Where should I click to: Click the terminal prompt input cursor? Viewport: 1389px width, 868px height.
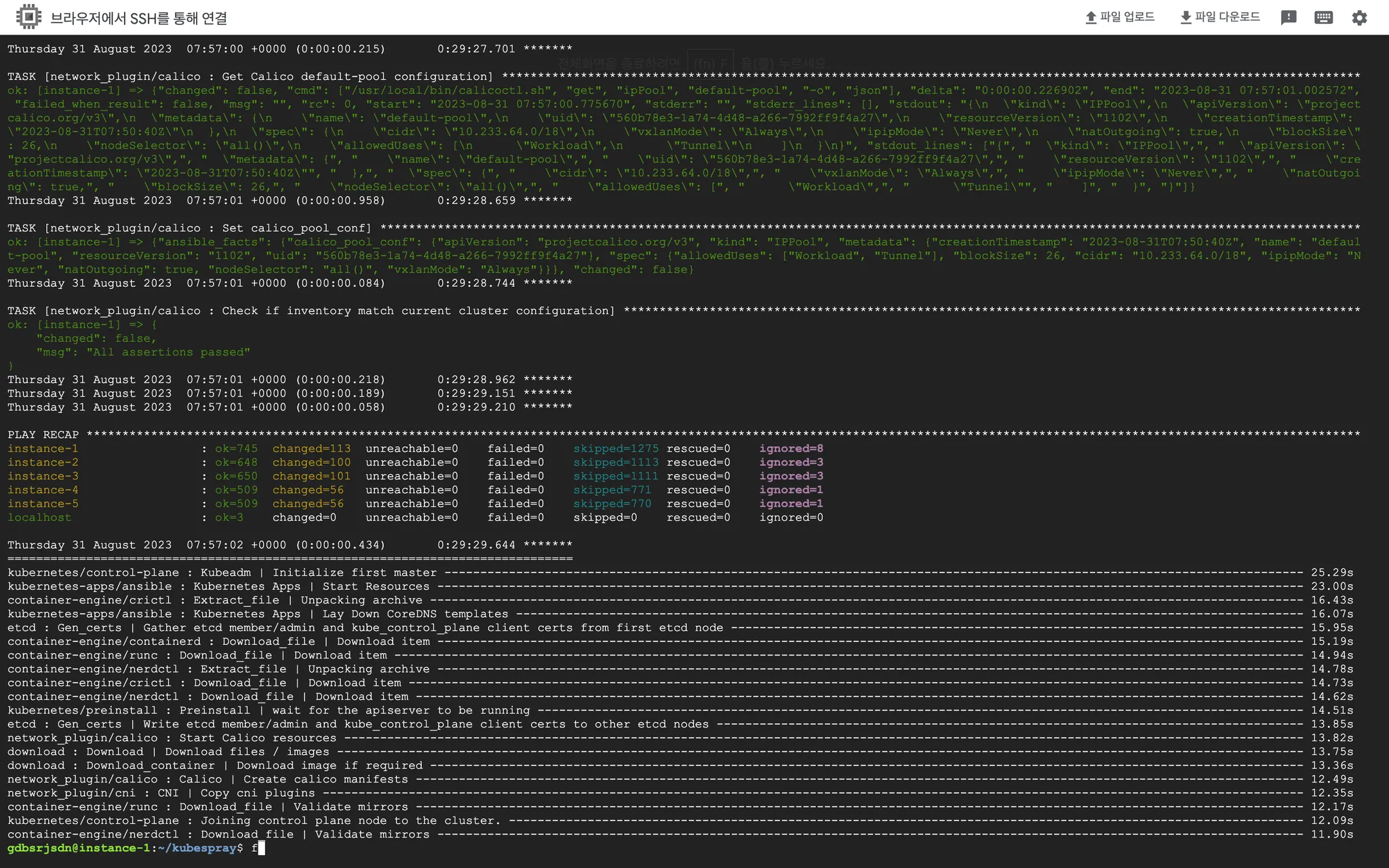(261, 848)
